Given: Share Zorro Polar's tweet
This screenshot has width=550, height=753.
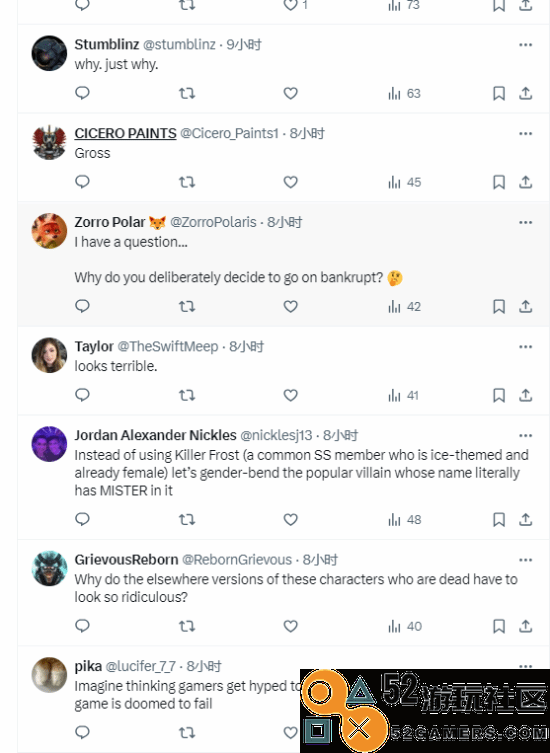Looking at the screenshot, I should coord(526,306).
